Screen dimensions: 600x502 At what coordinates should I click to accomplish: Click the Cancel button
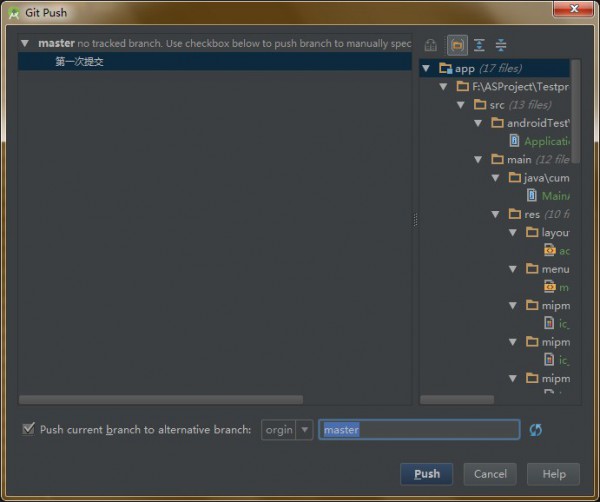pos(490,474)
